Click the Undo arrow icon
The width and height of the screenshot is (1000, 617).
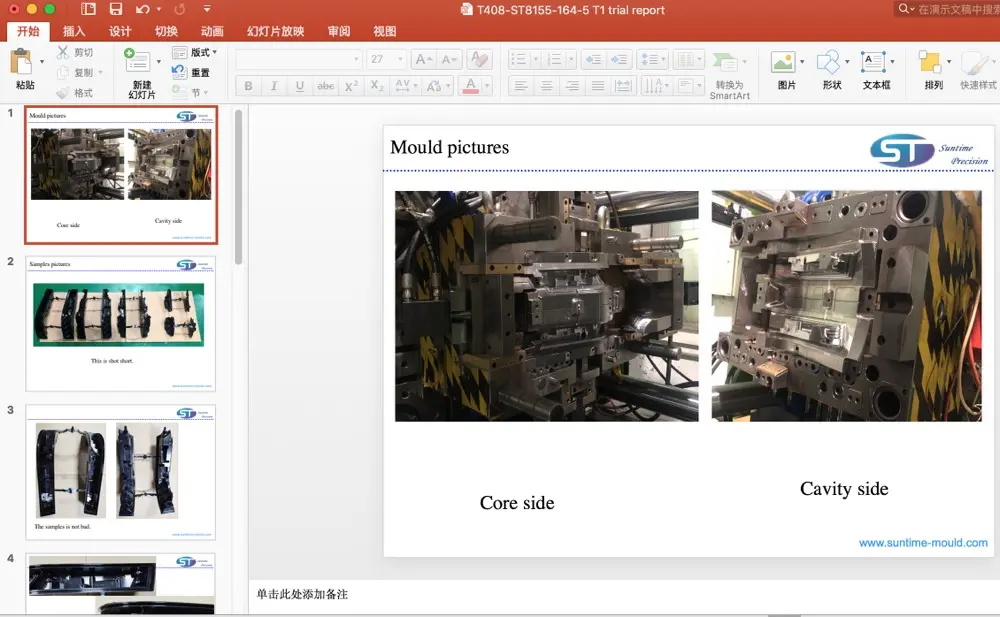coord(142,9)
